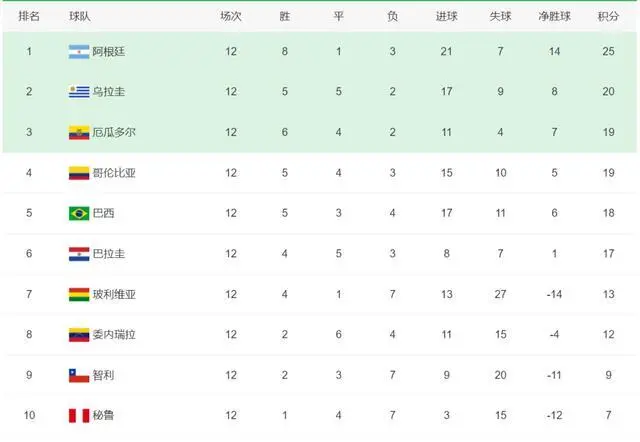Click the Argentina flag icon

(79, 52)
